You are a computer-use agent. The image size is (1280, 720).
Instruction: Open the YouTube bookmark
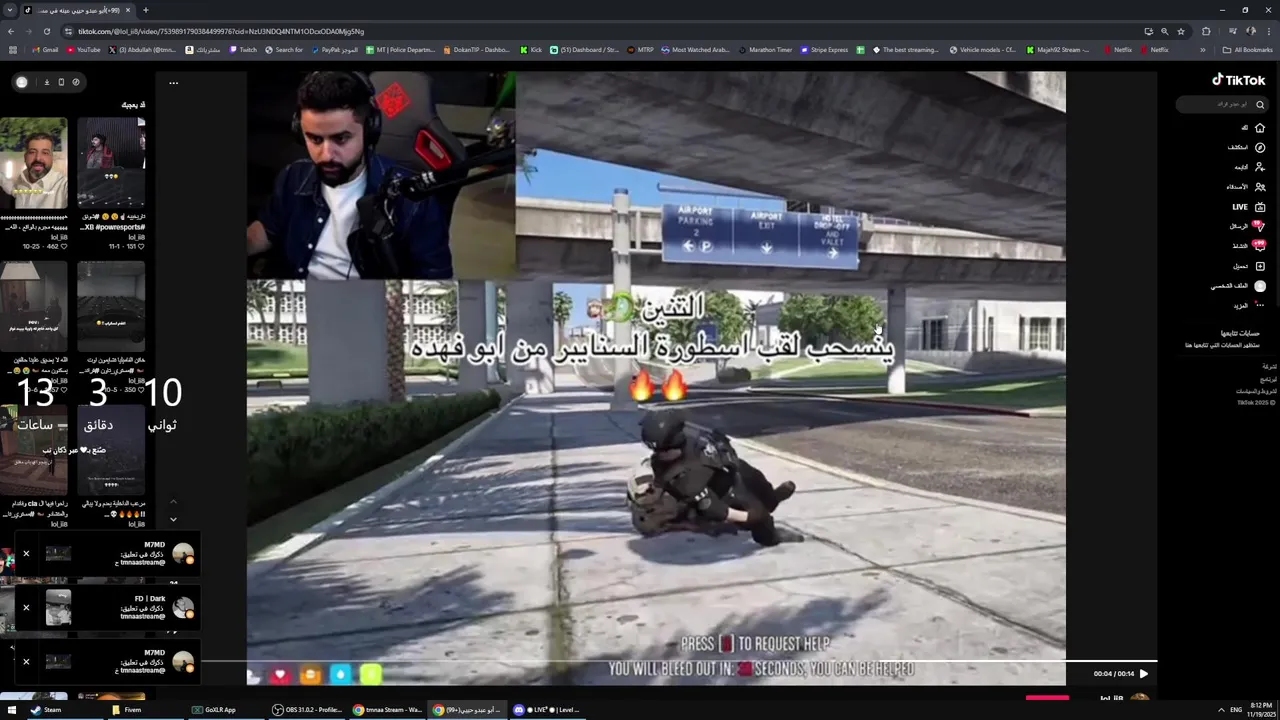click(x=83, y=50)
